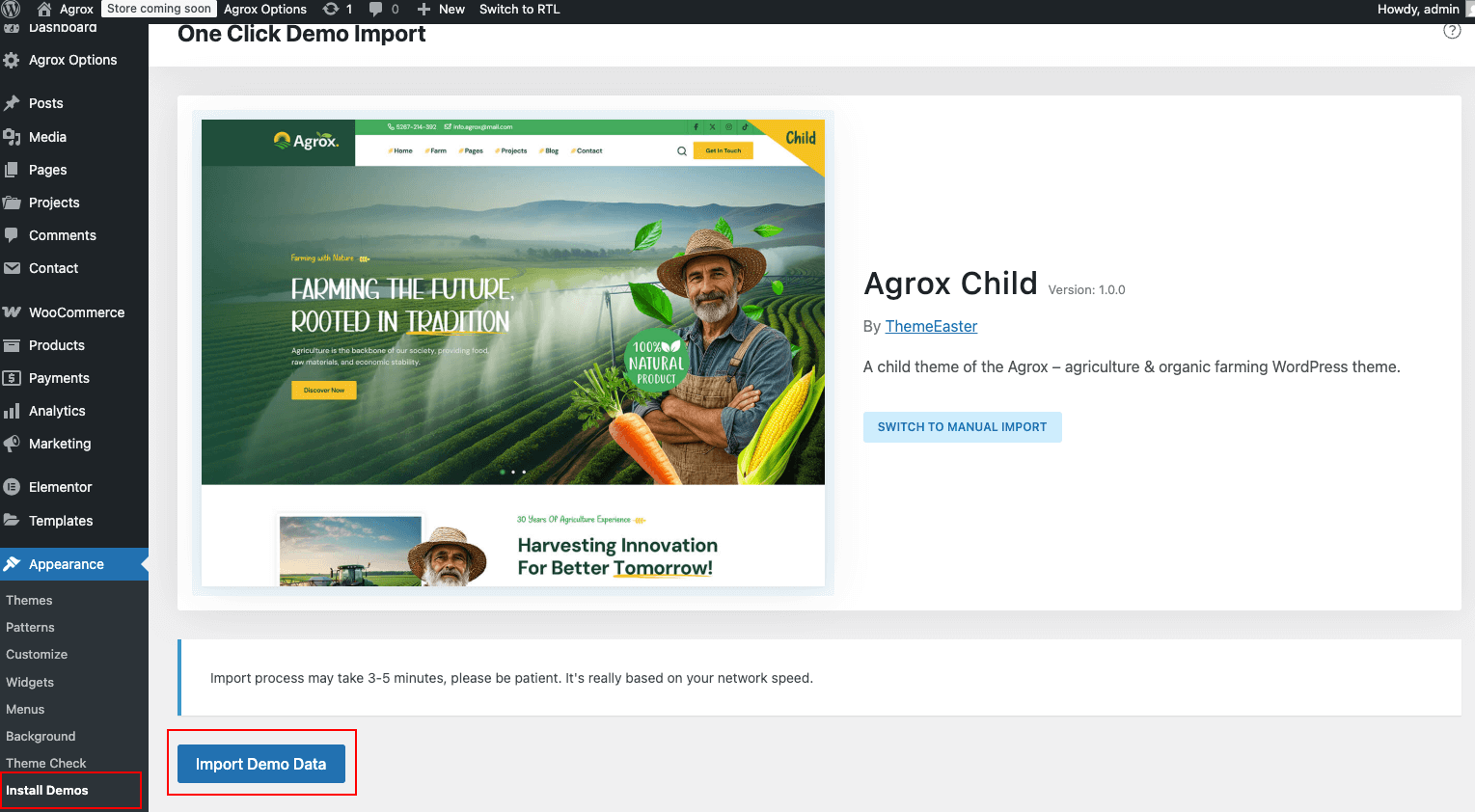The width and height of the screenshot is (1475, 812).
Task: Click the Store coming soon badge
Action: 159,9
